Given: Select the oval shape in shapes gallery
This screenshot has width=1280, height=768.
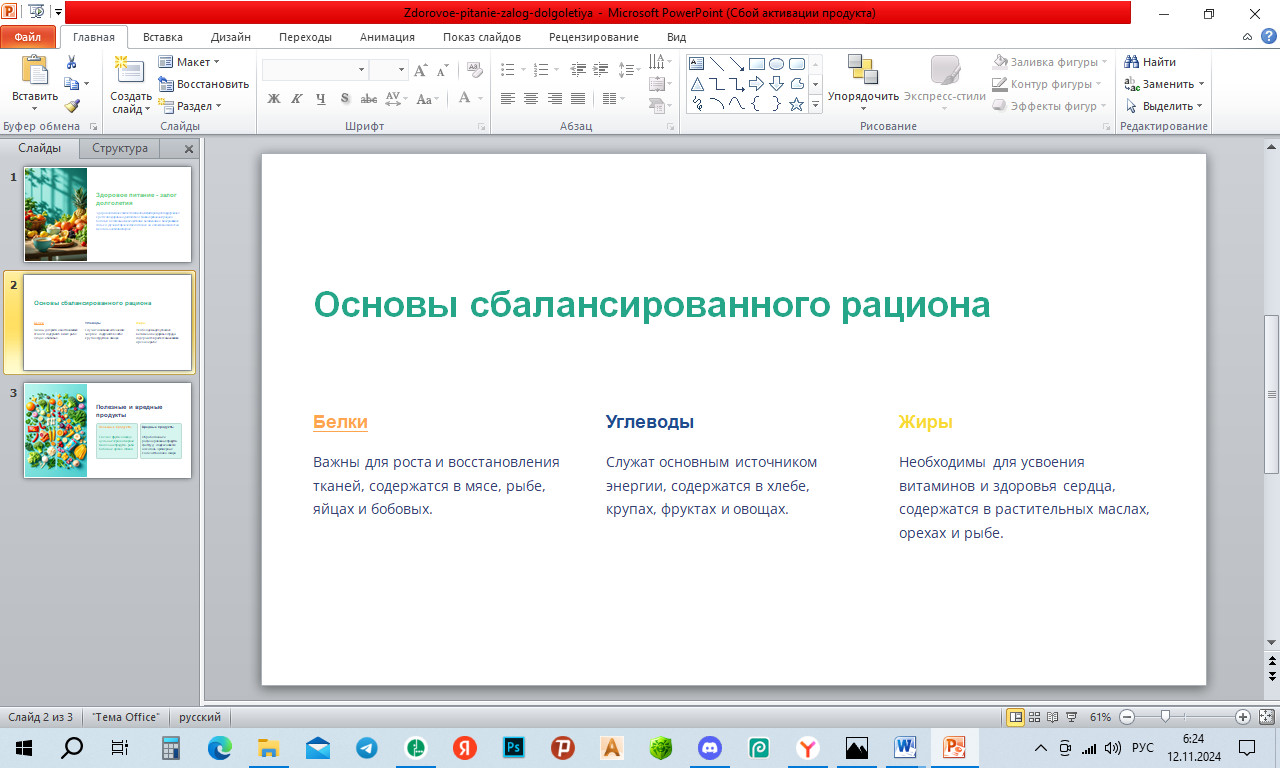Looking at the screenshot, I should click(776, 63).
